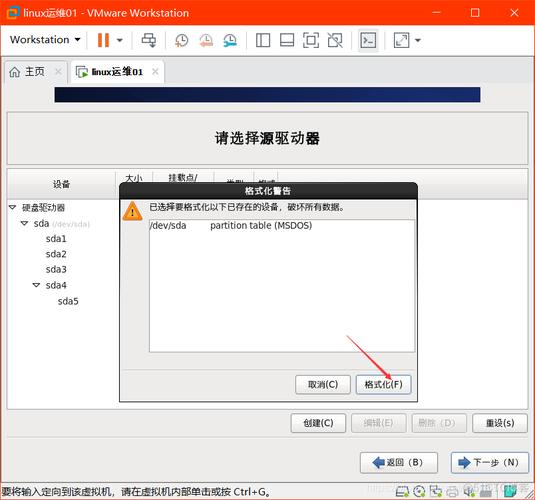Revert to the previous snapshot

206,40
